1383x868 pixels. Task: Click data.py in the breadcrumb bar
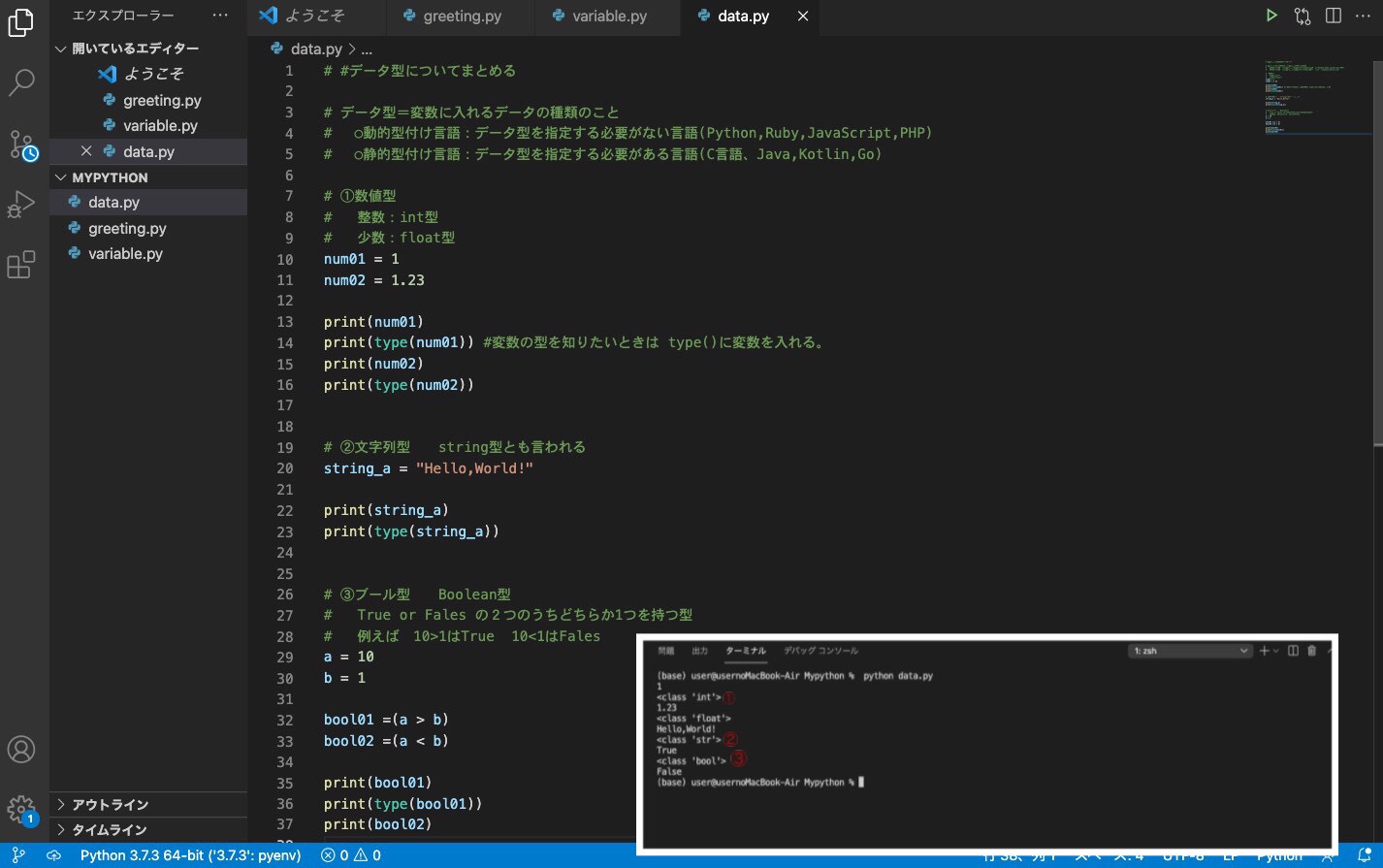tap(316, 48)
